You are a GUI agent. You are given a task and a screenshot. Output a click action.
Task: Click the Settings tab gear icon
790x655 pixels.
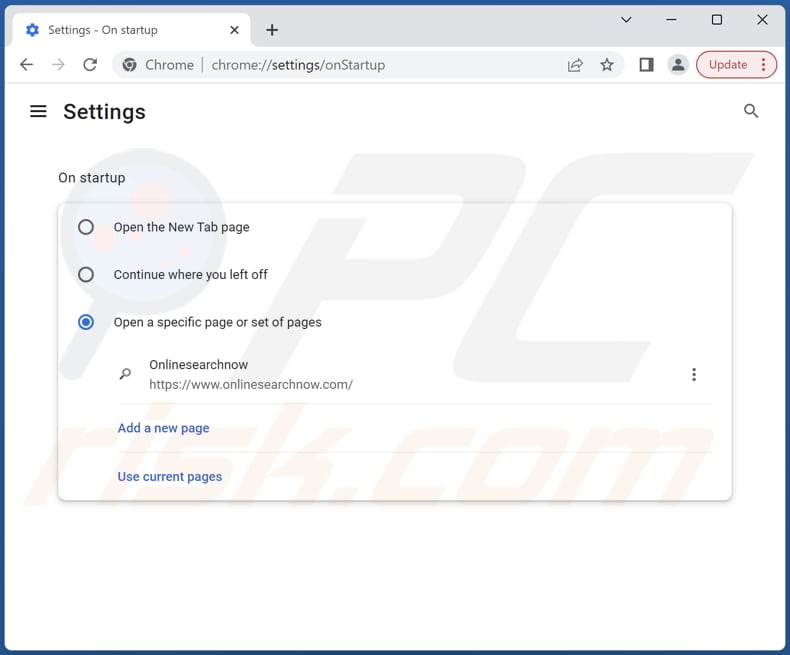(32, 30)
